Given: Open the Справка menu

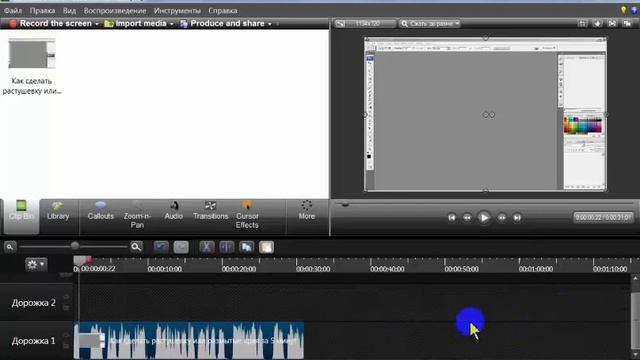Looking at the screenshot, I should point(222,11).
